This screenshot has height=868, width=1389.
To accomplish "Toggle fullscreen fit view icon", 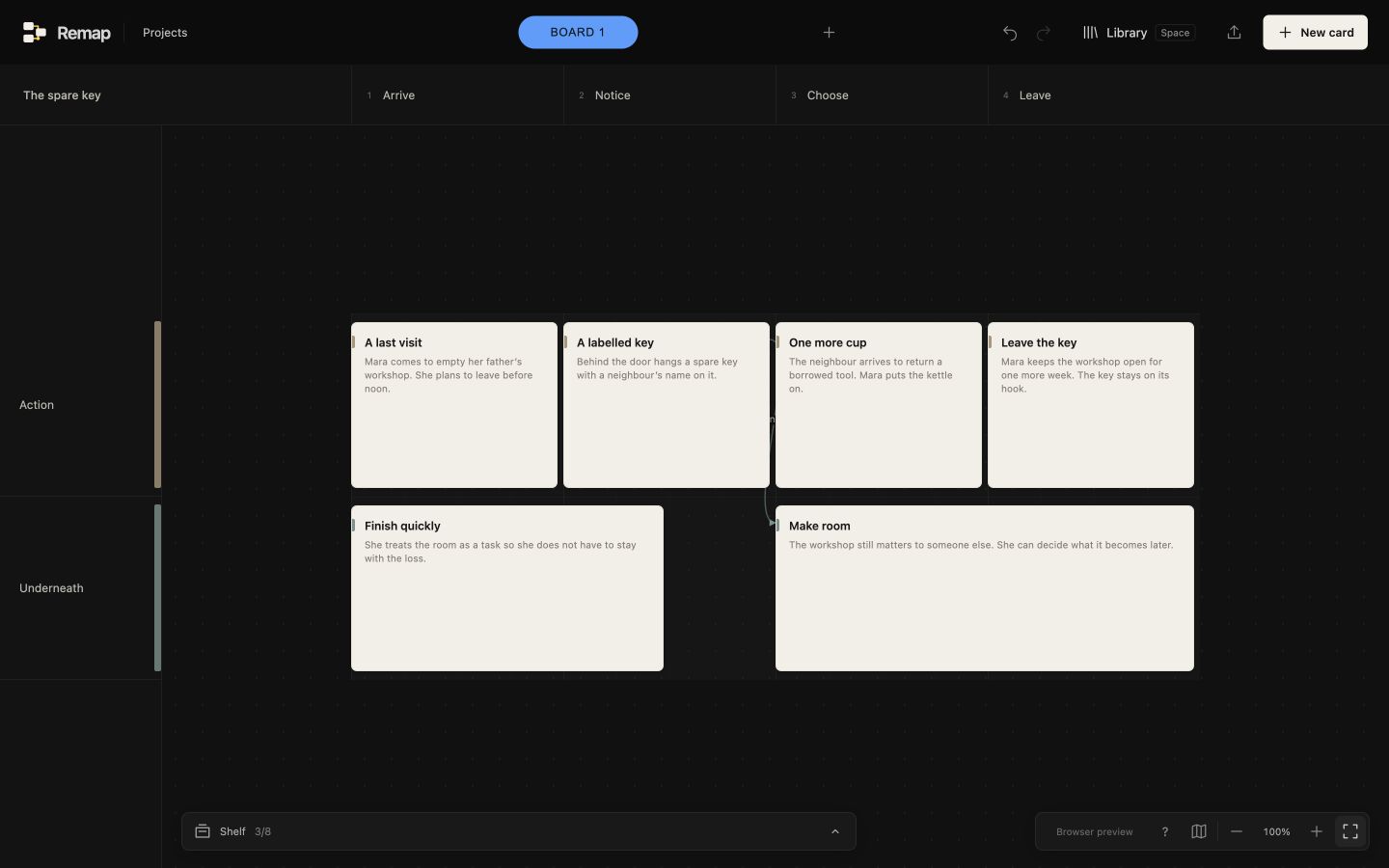I will pyautogui.click(x=1350, y=831).
